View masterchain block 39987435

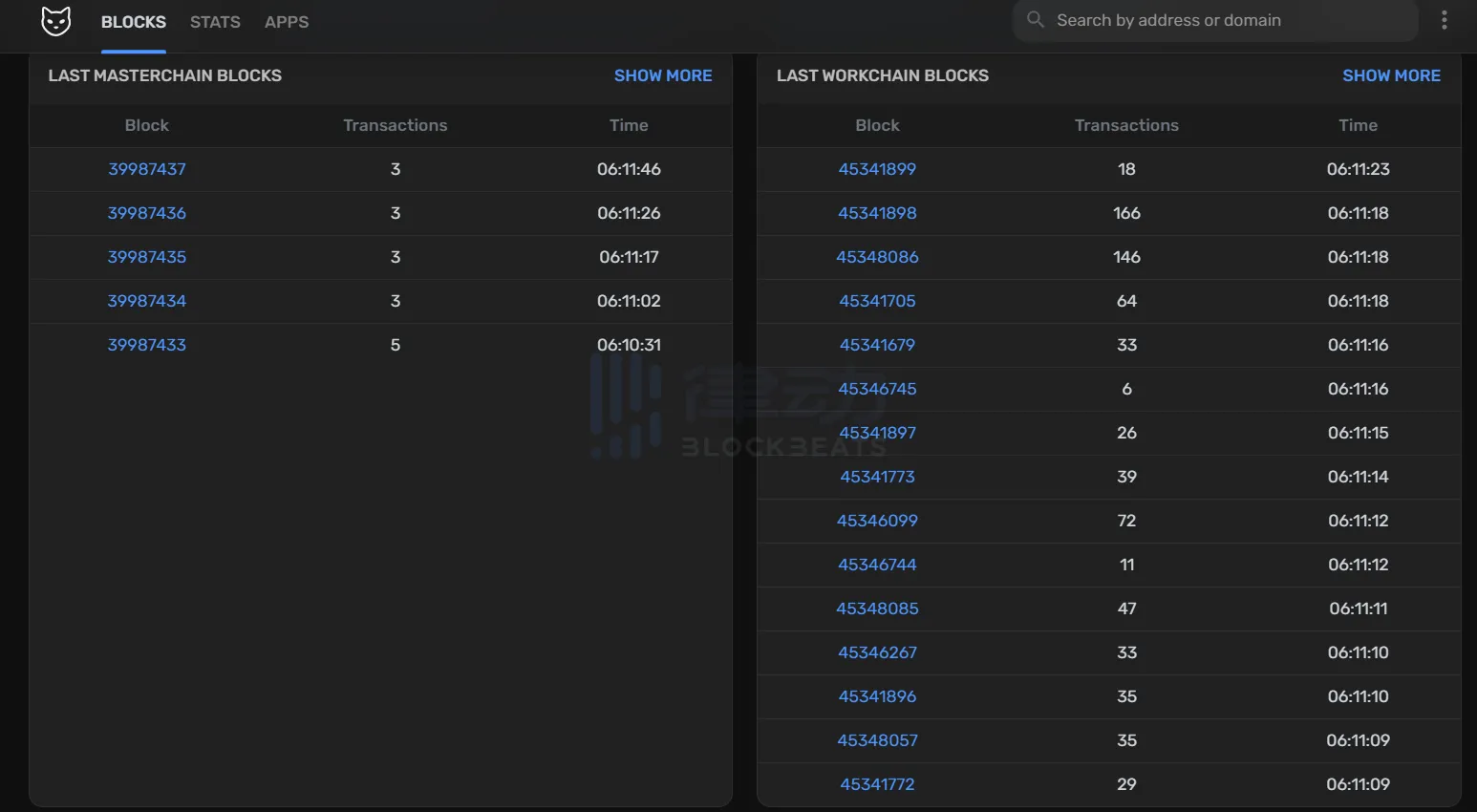click(x=147, y=257)
